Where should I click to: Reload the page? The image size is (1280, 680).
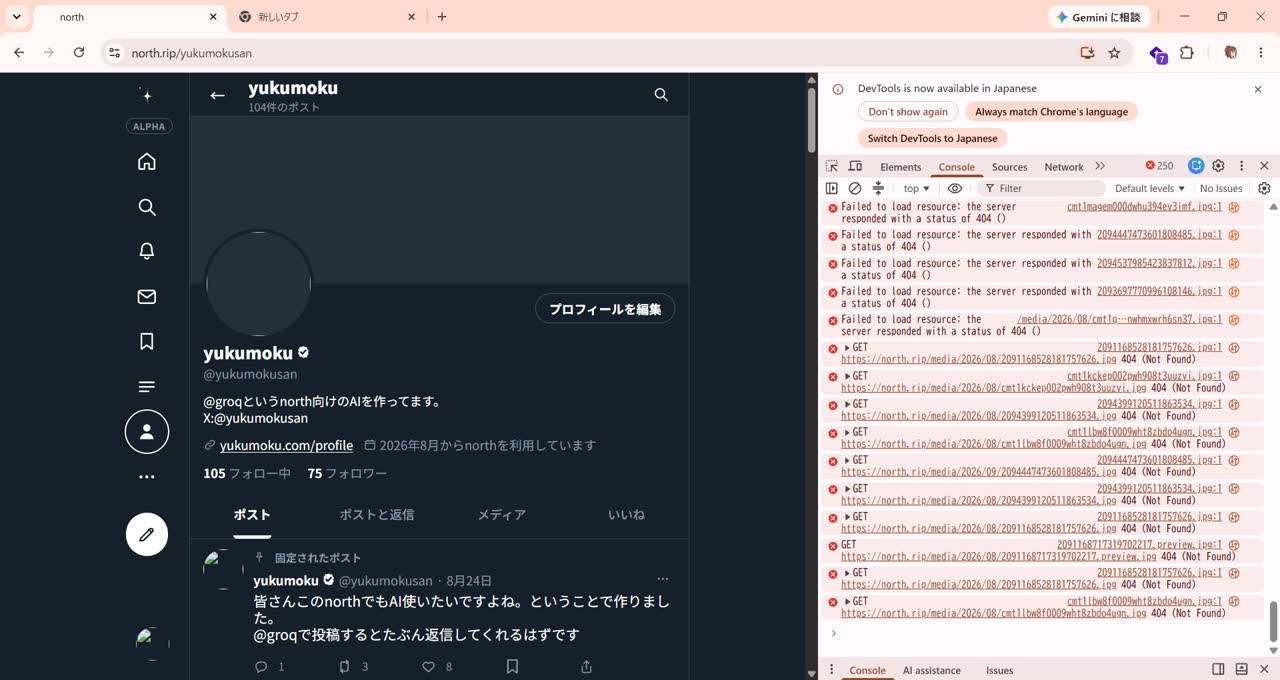click(79, 53)
